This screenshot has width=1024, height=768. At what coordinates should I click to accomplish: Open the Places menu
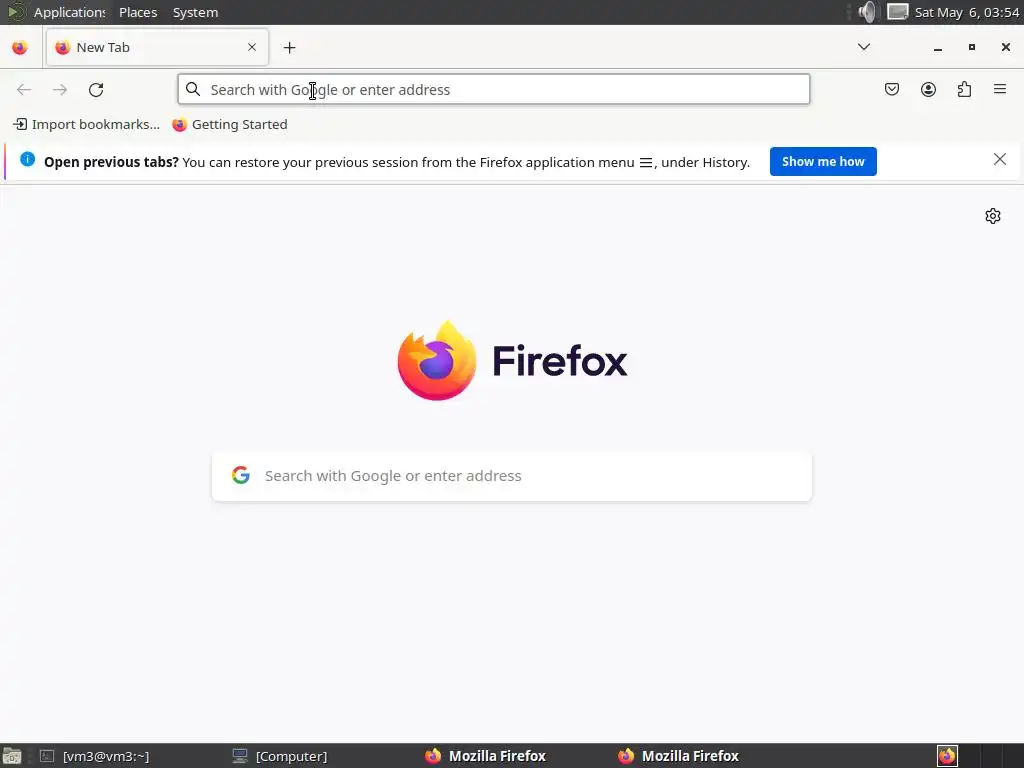[x=138, y=12]
